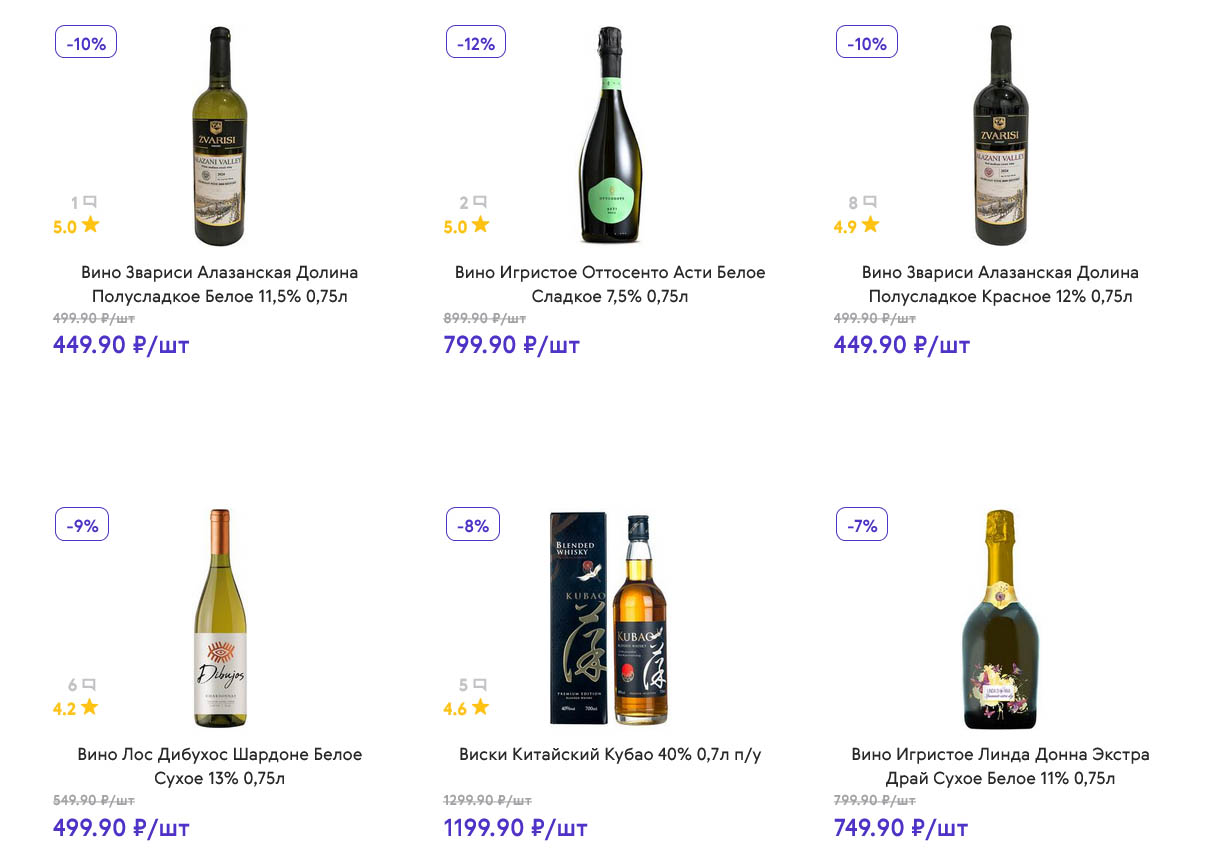1209x867 pixels.
Task: Click the 5.0 star rating of Zvarisi white wine
Action: click(x=76, y=226)
